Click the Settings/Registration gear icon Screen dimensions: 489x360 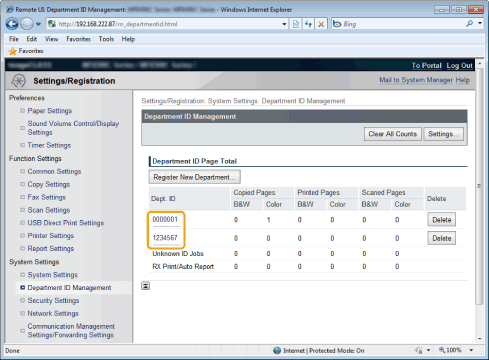point(18,81)
